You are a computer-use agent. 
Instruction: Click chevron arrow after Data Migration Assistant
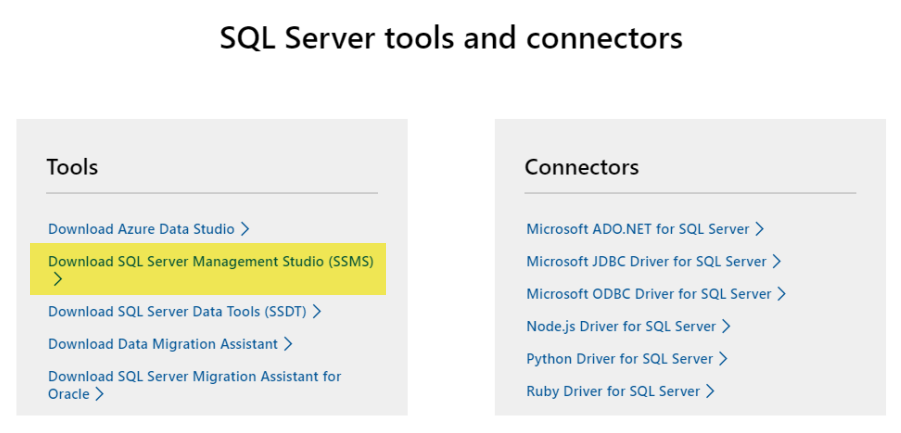[288, 344]
